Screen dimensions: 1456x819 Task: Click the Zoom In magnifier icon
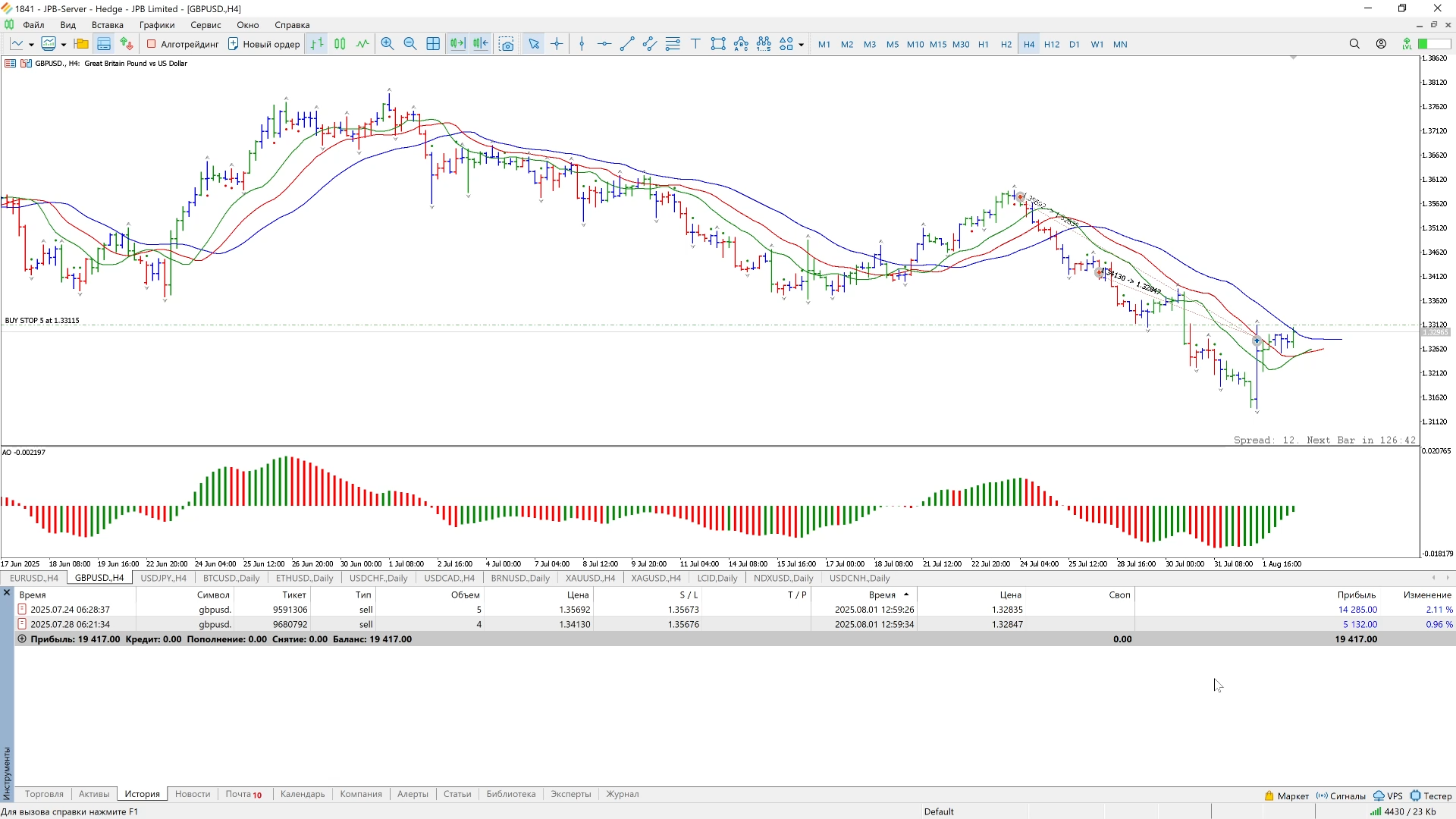pyautogui.click(x=388, y=44)
